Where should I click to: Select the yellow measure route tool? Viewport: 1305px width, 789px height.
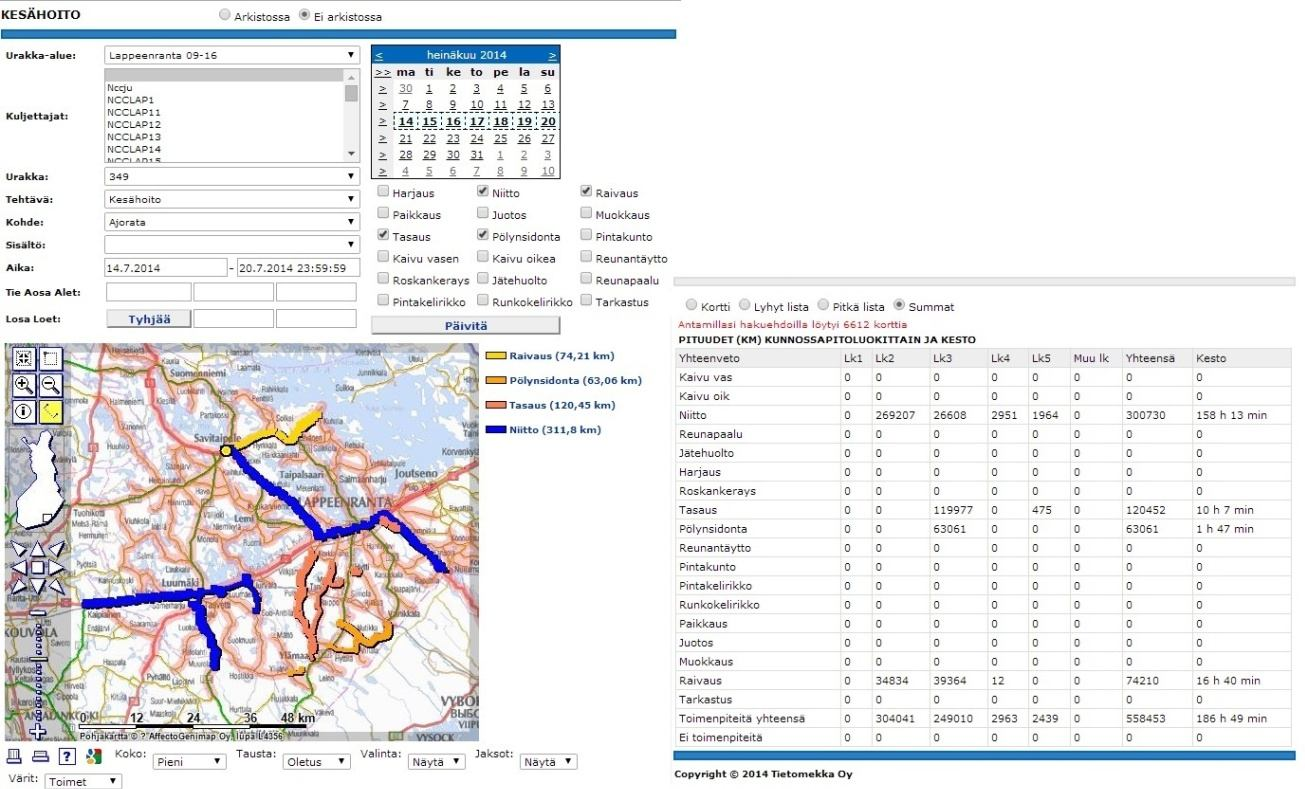[51, 410]
